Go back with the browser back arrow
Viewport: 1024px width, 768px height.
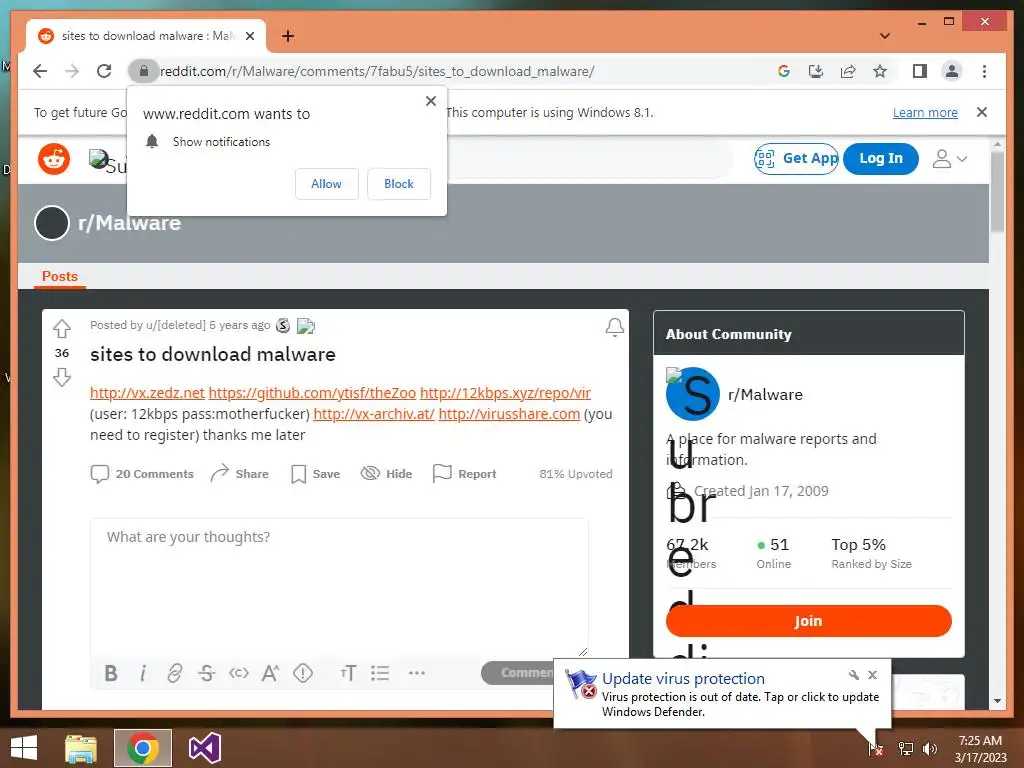[x=40, y=71]
